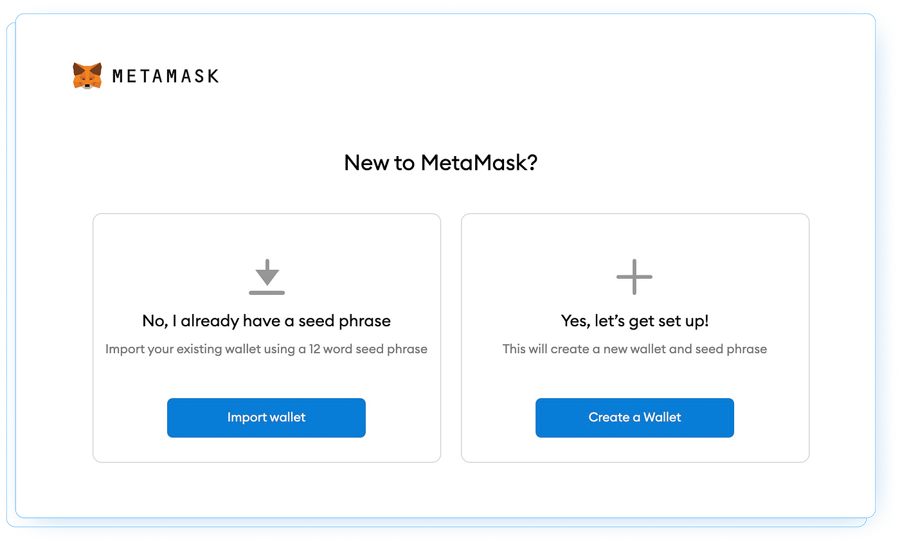Click "No, I already have a seed phrase"
Image resolution: width=900 pixels, height=544 pixels.
coord(266,321)
